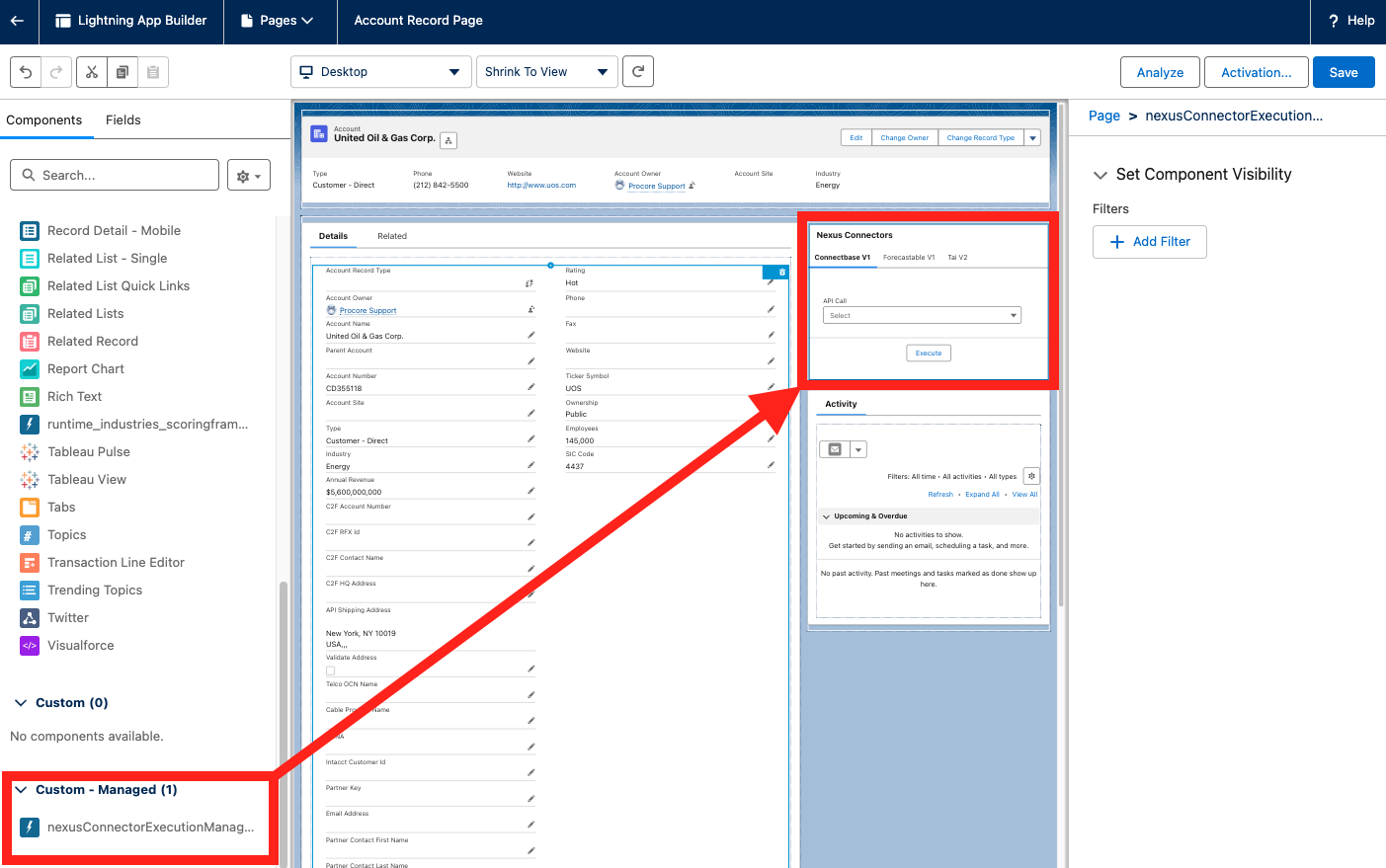Open the Shrink To View dropdown

546,72
